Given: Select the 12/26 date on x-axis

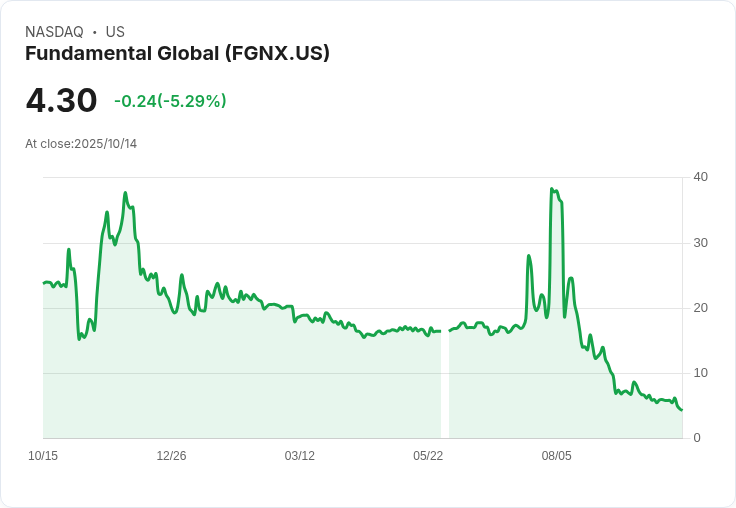Looking at the screenshot, I should [171, 456].
